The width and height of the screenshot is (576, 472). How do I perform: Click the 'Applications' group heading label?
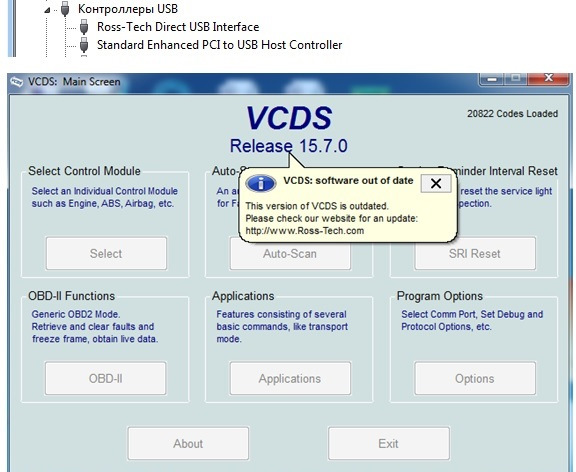243,296
